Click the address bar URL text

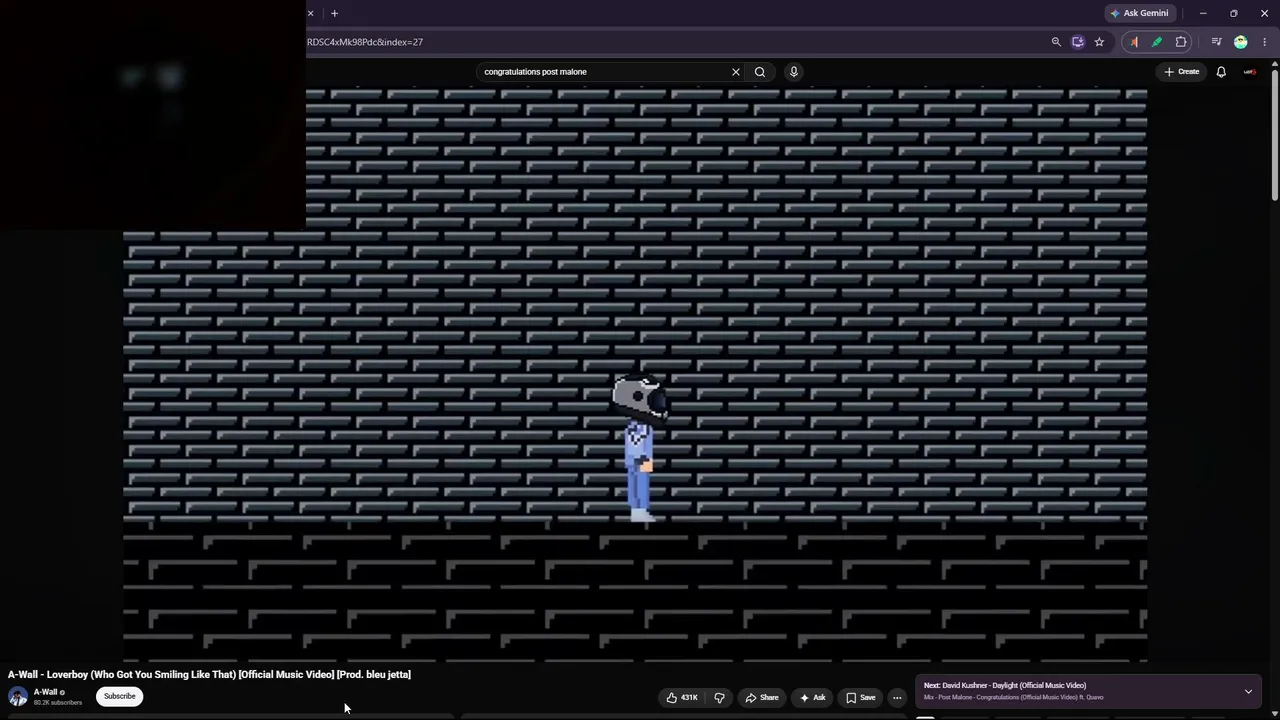coord(365,42)
